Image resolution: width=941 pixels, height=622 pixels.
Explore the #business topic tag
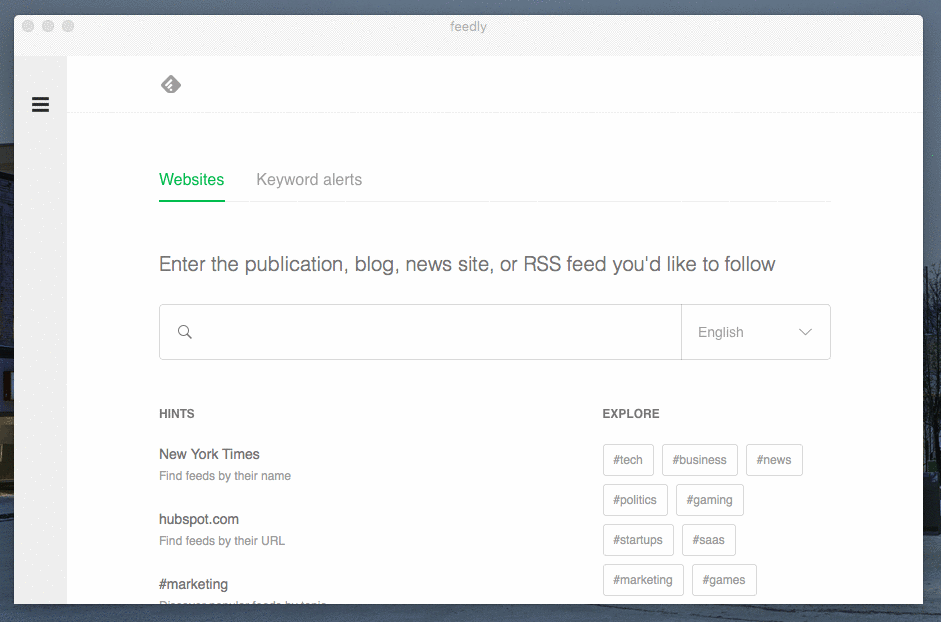699,460
